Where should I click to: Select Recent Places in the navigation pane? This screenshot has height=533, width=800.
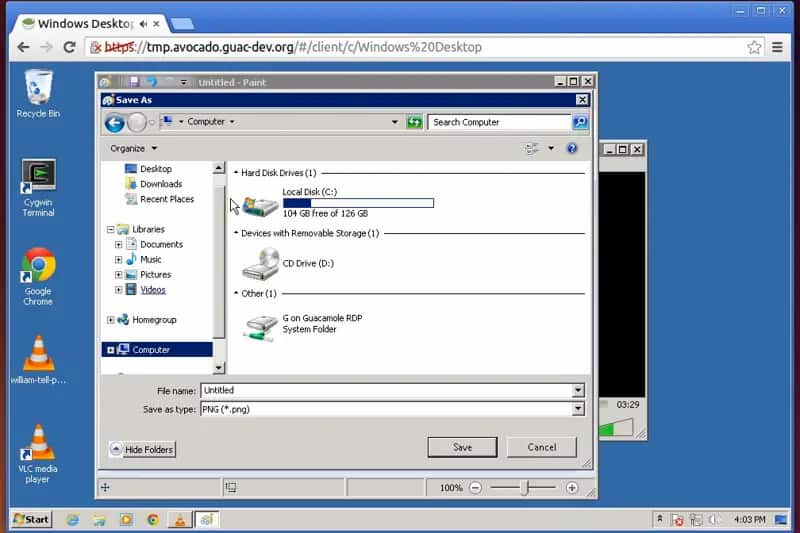click(x=167, y=199)
